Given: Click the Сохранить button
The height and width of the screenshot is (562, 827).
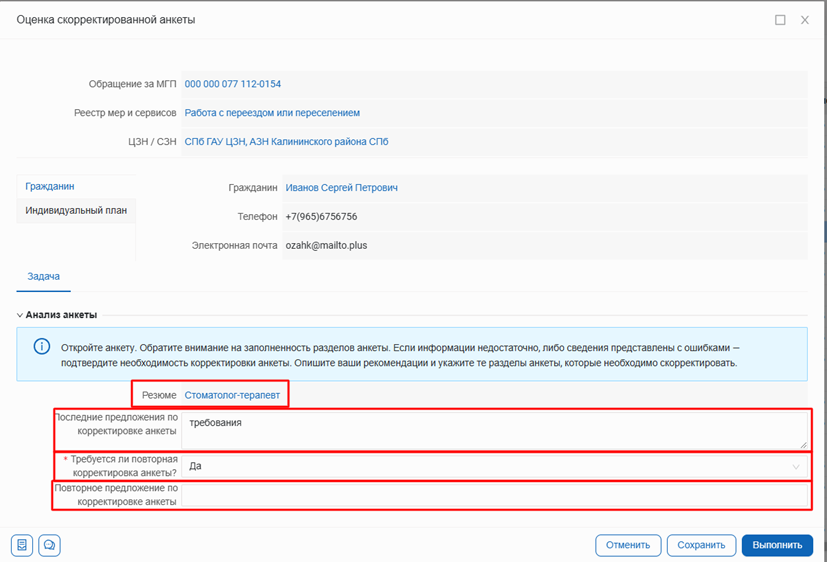Looking at the screenshot, I should 700,545.
